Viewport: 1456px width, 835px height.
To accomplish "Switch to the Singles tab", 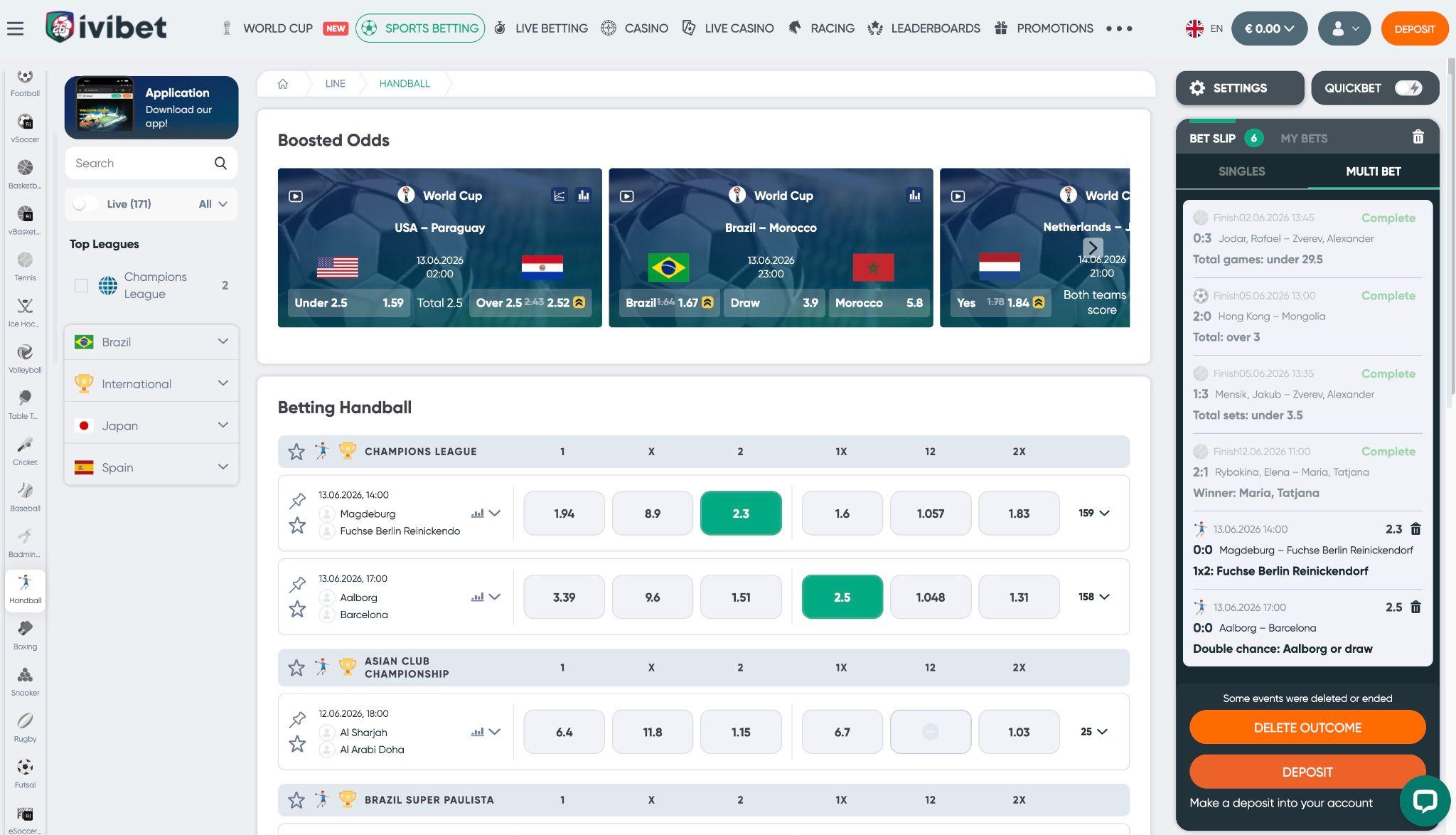I will 1241,171.
